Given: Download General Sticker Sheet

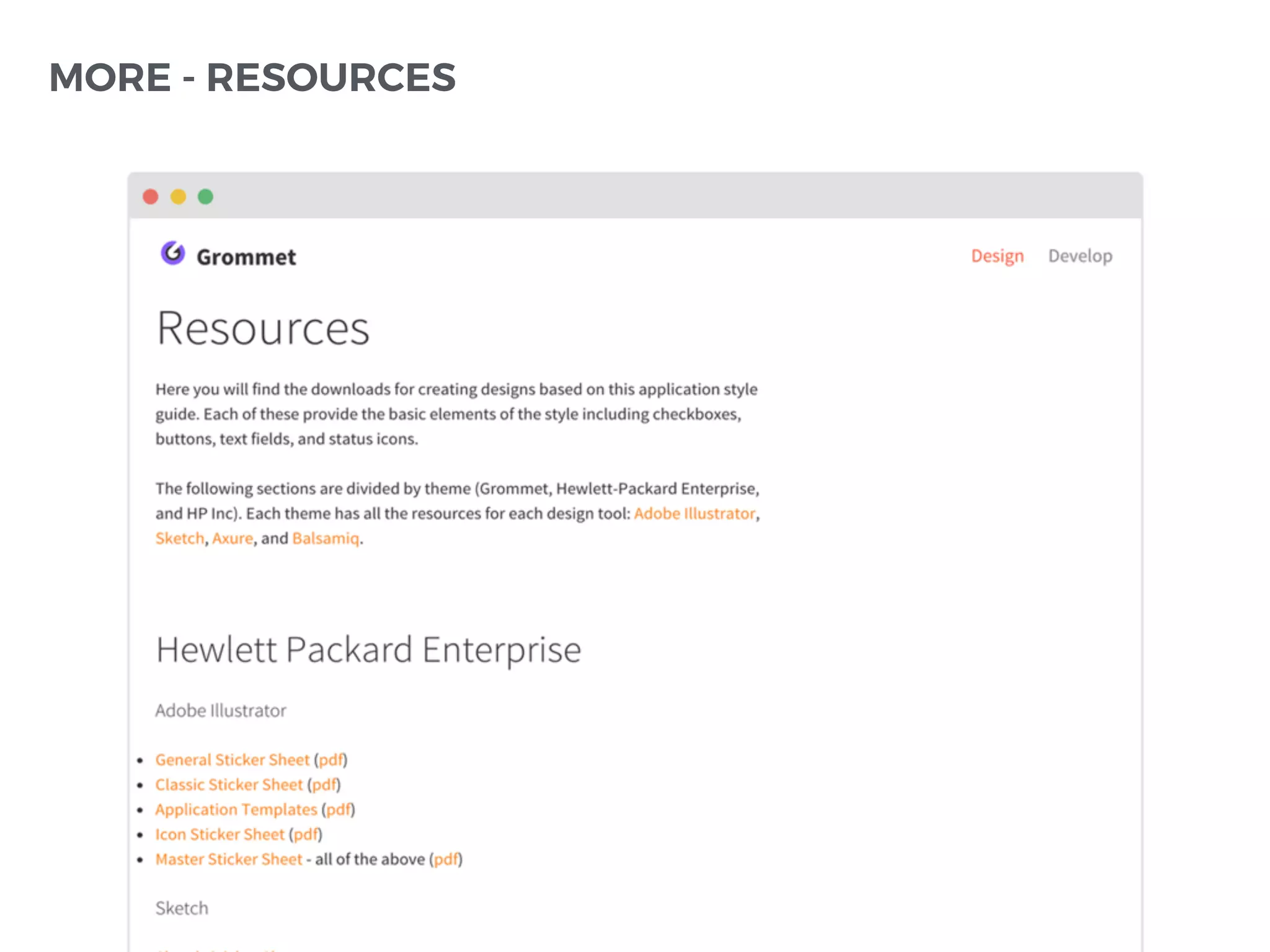Looking at the screenshot, I should (232, 760).
